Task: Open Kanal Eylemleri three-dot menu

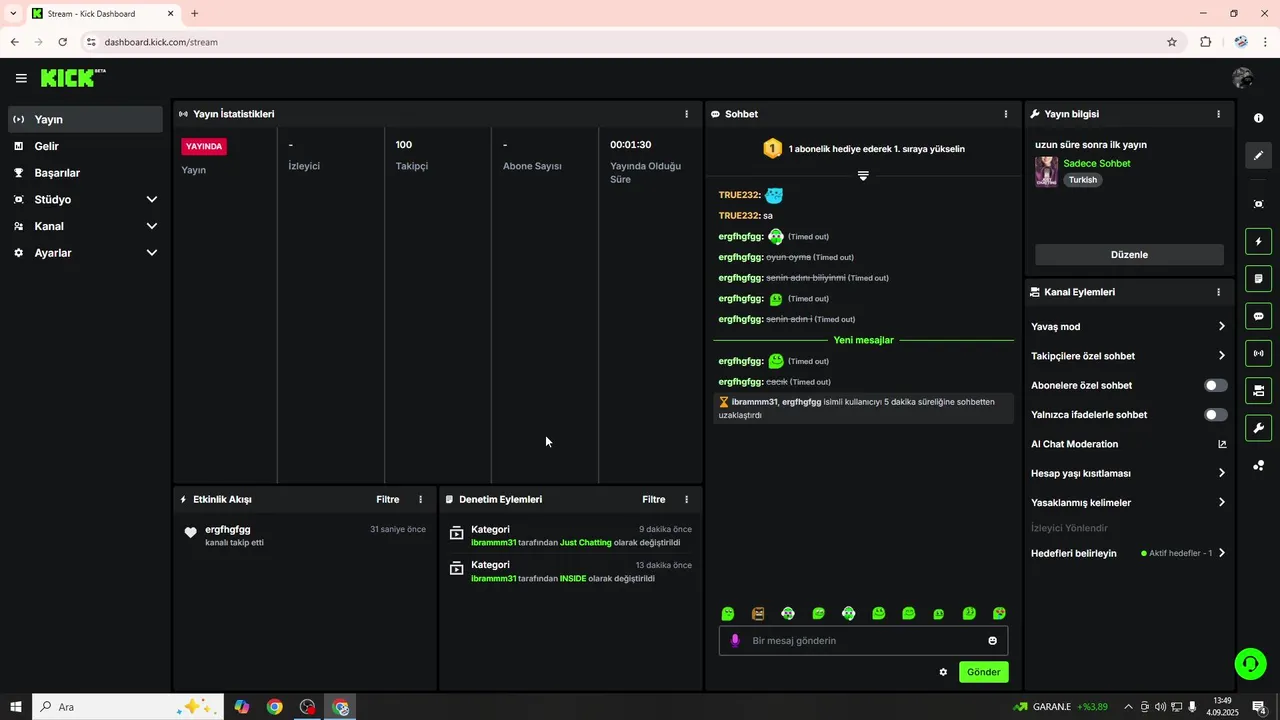Action: 1218,292
